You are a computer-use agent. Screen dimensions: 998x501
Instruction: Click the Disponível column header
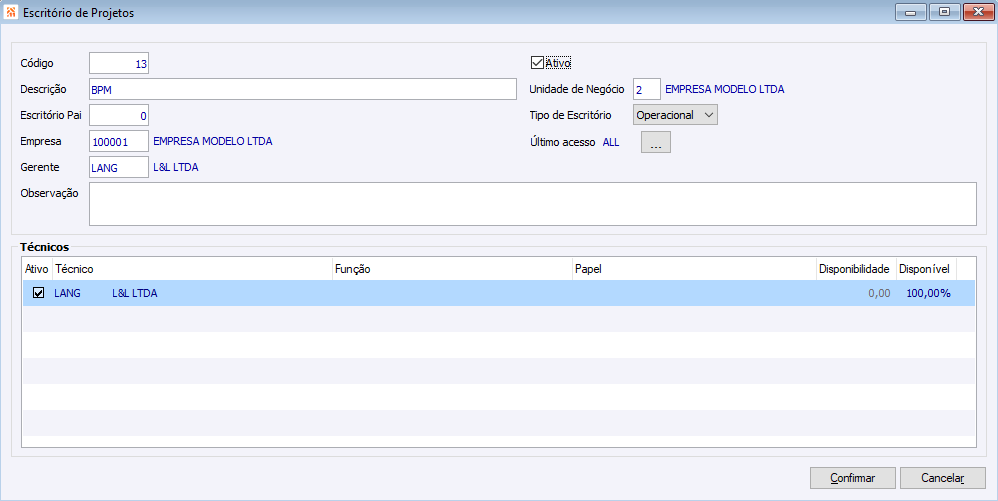coord(926,269)
